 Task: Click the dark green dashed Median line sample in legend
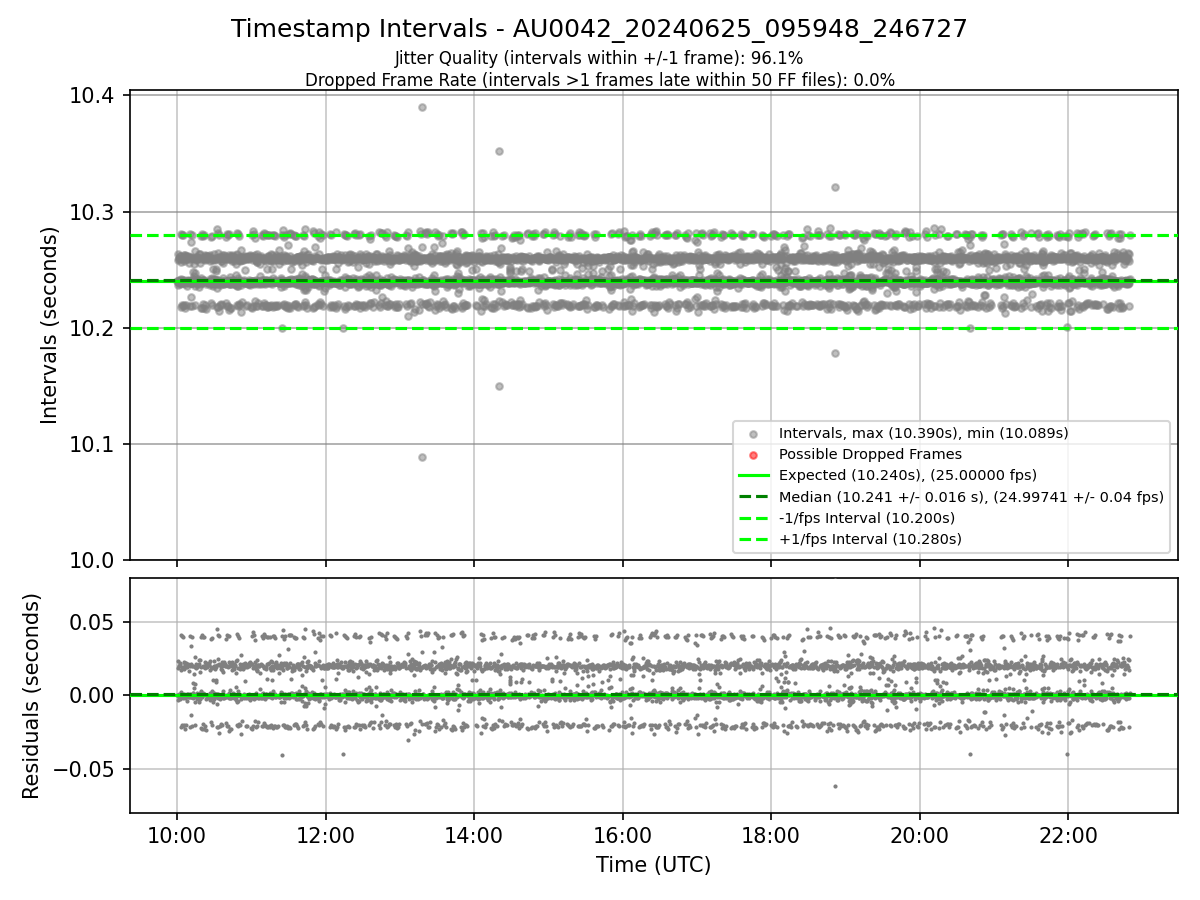[754, 496]
